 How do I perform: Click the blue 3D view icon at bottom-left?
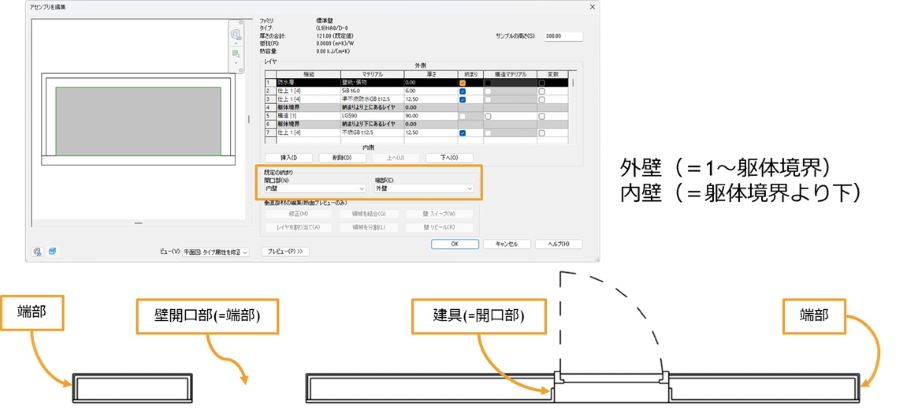(50, 252)
